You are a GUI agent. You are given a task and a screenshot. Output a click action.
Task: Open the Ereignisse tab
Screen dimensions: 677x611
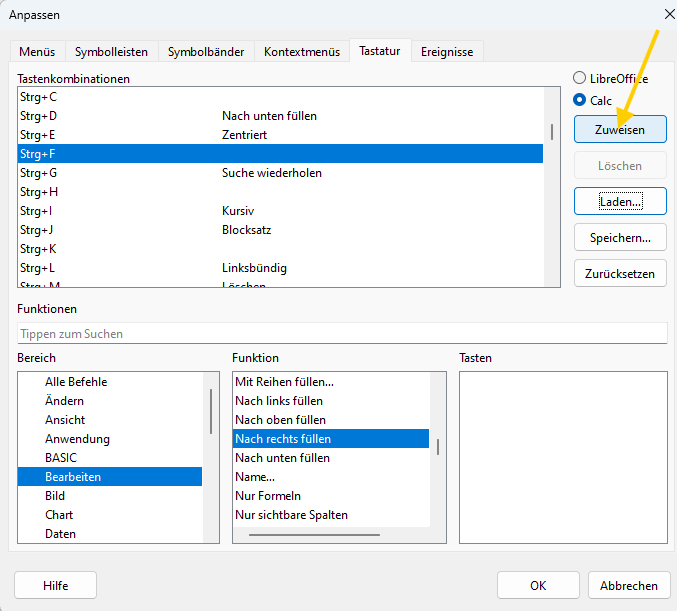click(x=448, y=52)
